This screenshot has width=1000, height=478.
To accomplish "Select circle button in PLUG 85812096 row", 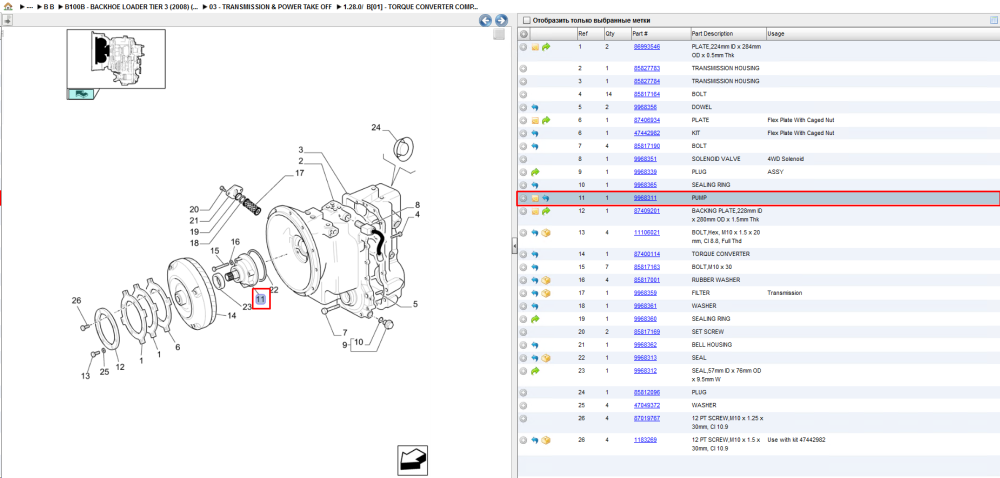I will click(x=523, y=393).
